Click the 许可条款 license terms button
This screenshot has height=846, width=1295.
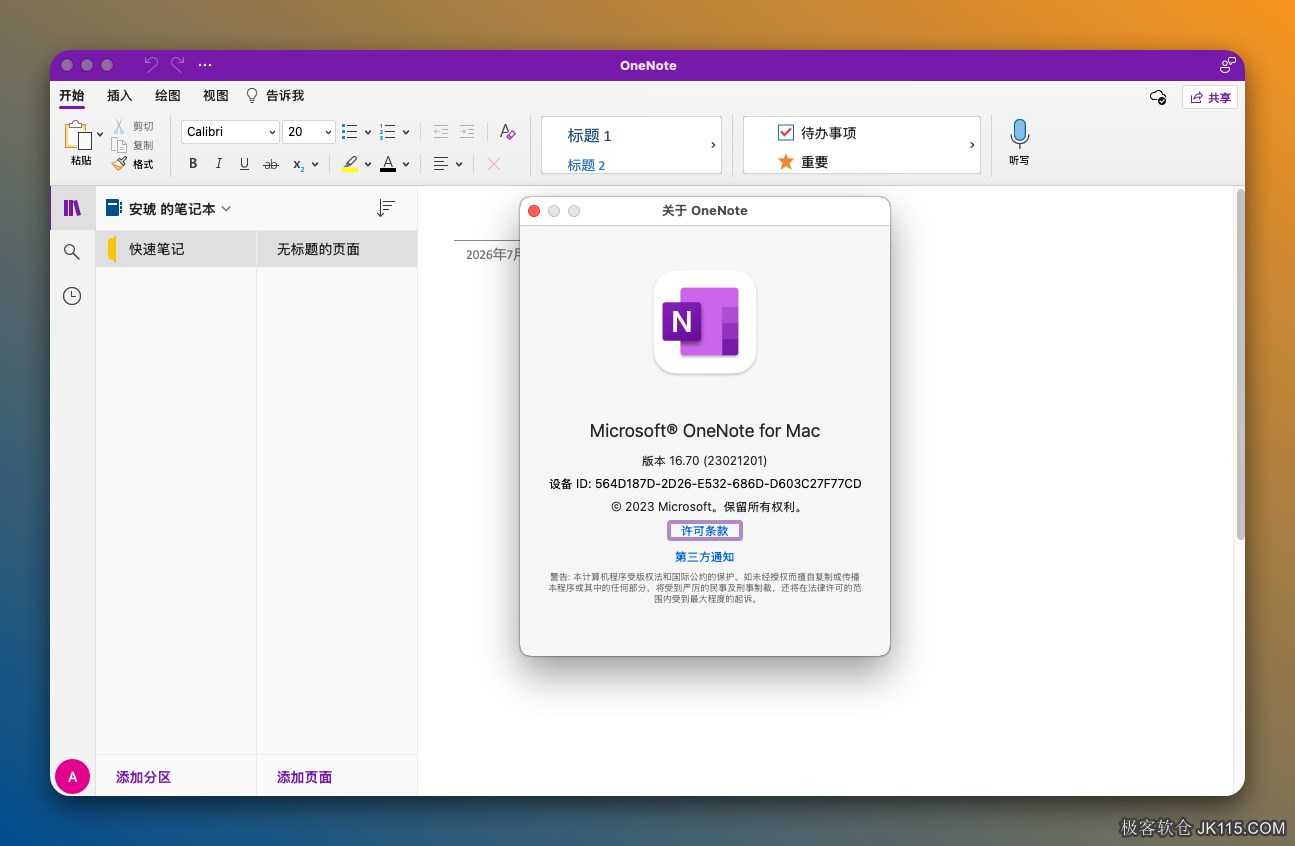point(705,531)
